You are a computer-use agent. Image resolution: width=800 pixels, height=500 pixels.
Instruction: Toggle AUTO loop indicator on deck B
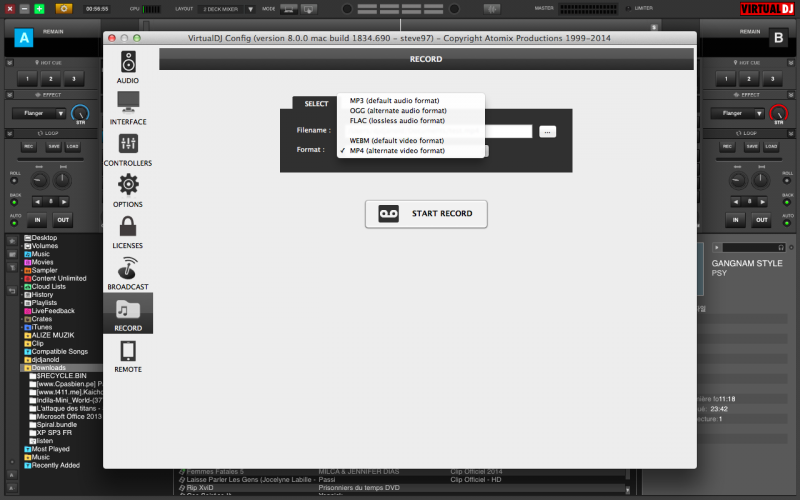pyautogui.click(x=787, y=223)
